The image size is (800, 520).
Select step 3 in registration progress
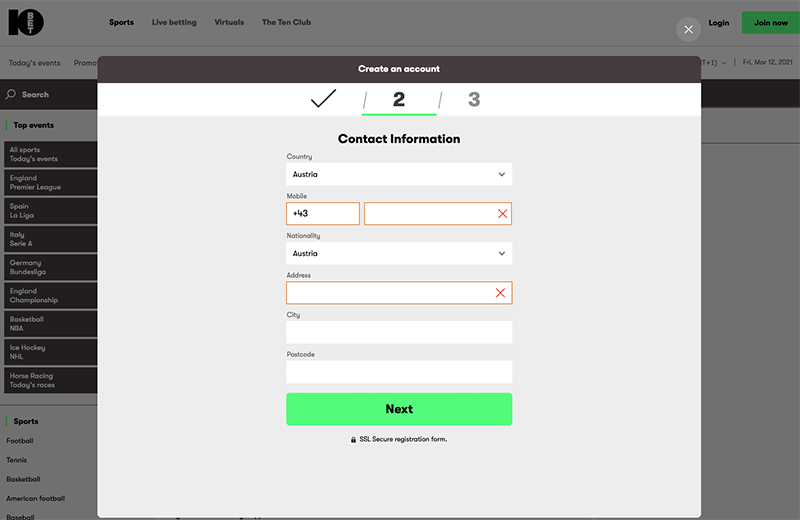point(474,99)
